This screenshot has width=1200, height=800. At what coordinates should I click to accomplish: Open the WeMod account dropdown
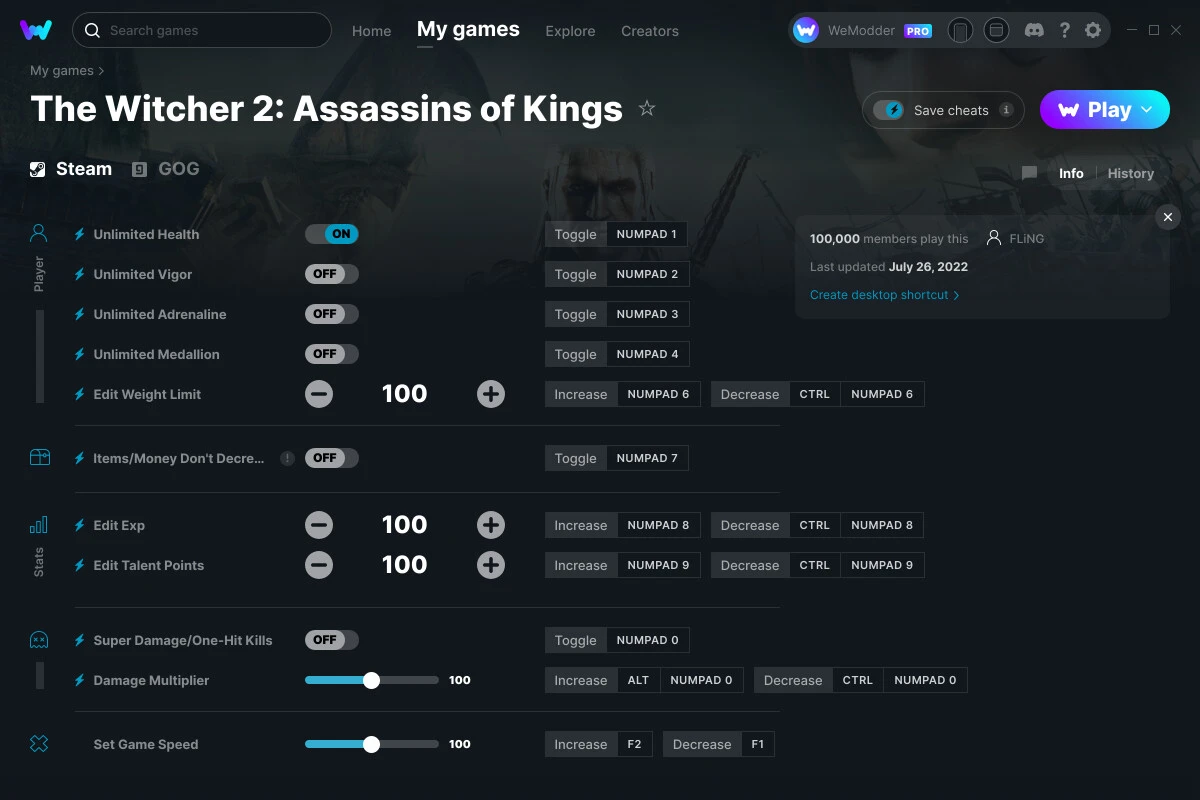pyautogui.click(x=862, y=30)
